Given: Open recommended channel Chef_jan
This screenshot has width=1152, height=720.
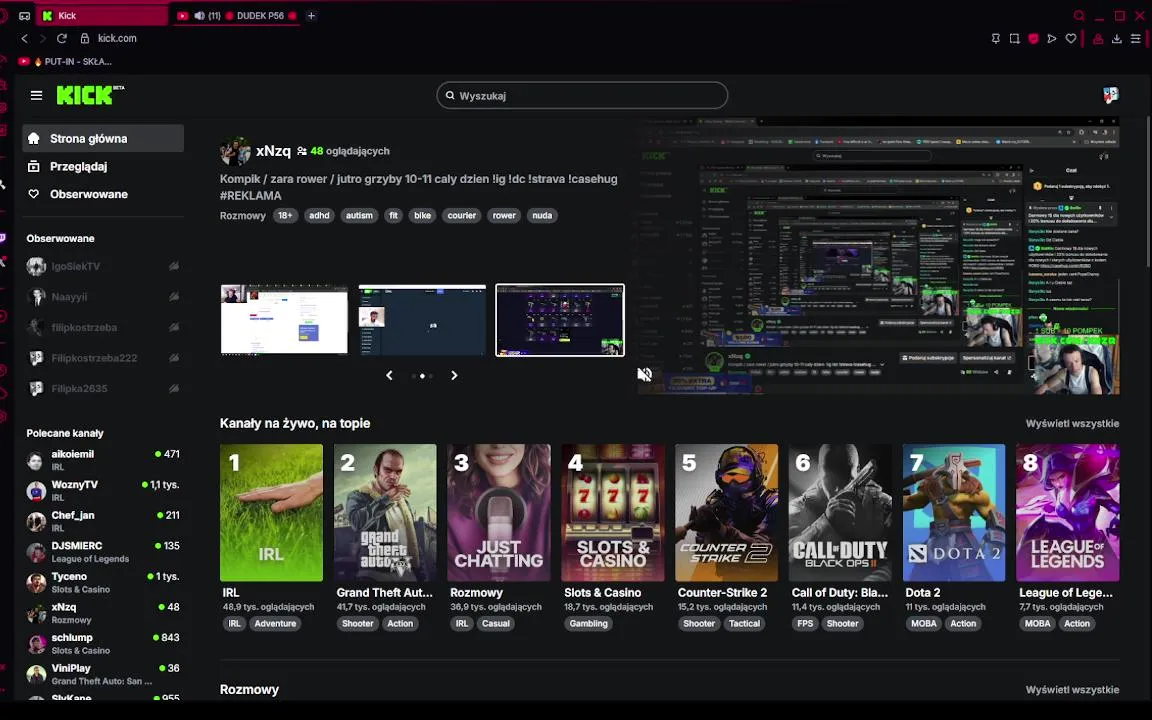Looking at the screenshot, I should pyautogui.click(x=103, y=521).
